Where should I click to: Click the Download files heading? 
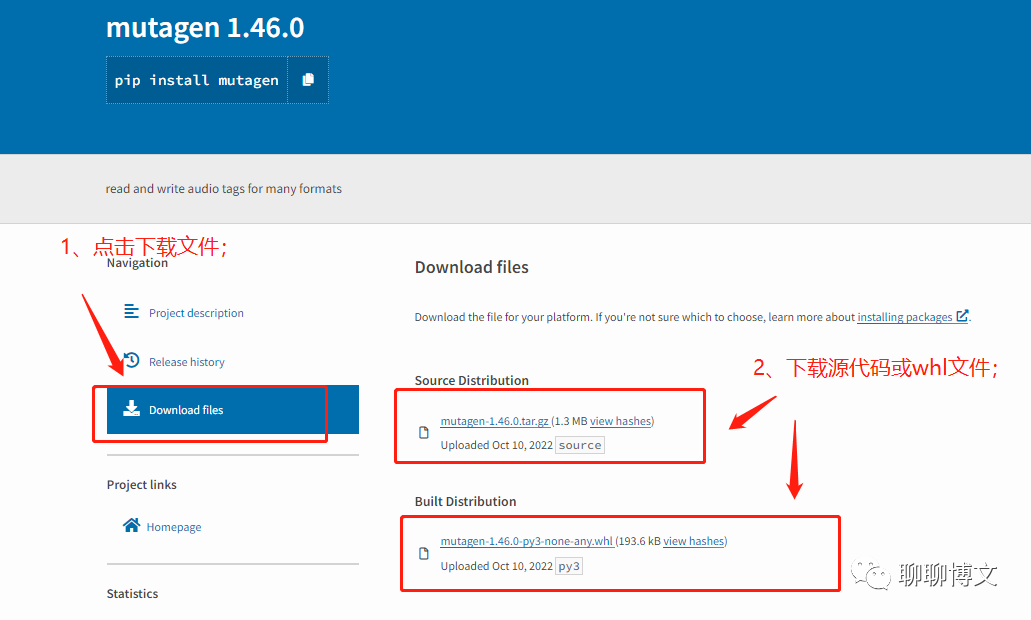coord(471,267)
